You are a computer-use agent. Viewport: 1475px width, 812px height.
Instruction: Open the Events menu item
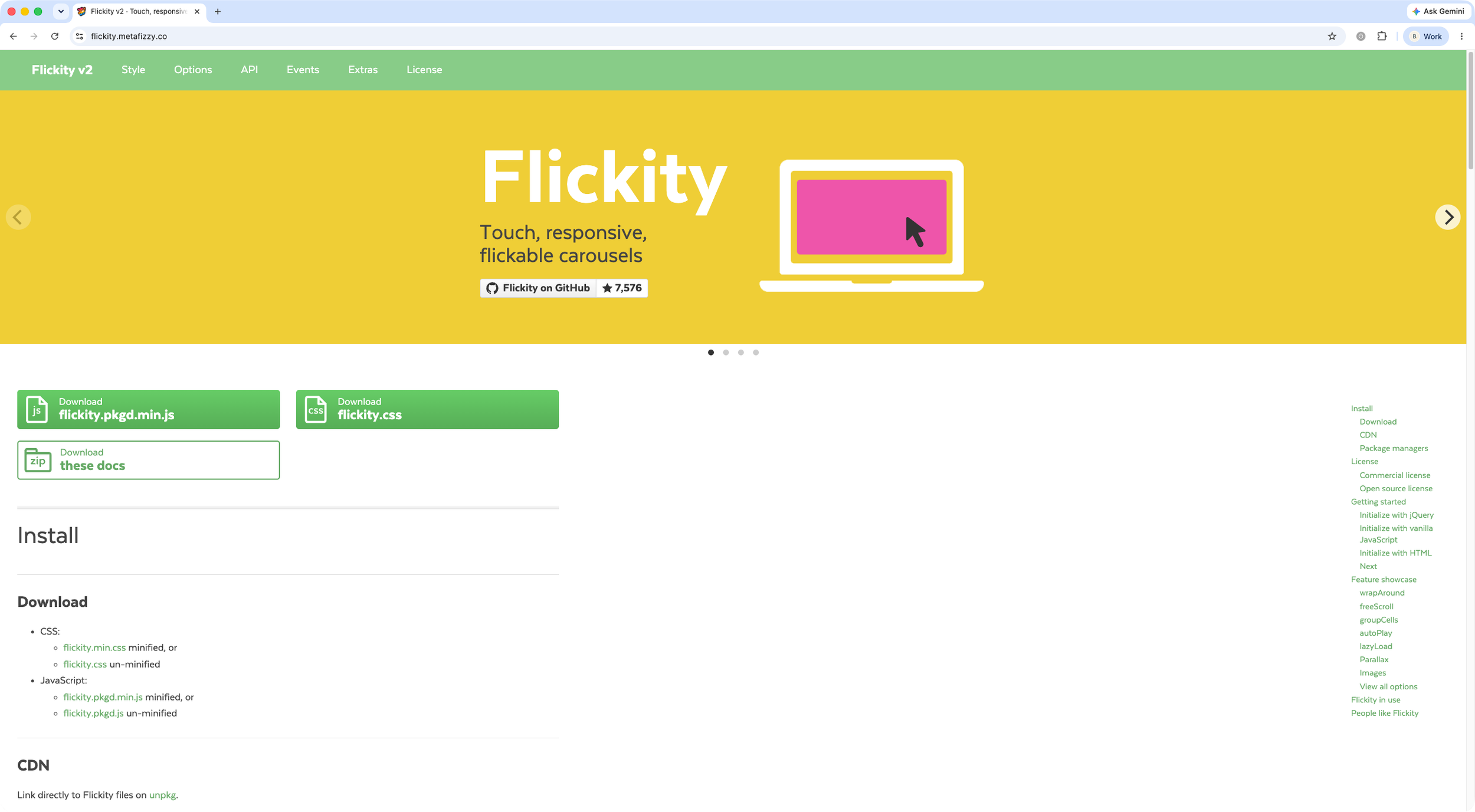point(303,70)
